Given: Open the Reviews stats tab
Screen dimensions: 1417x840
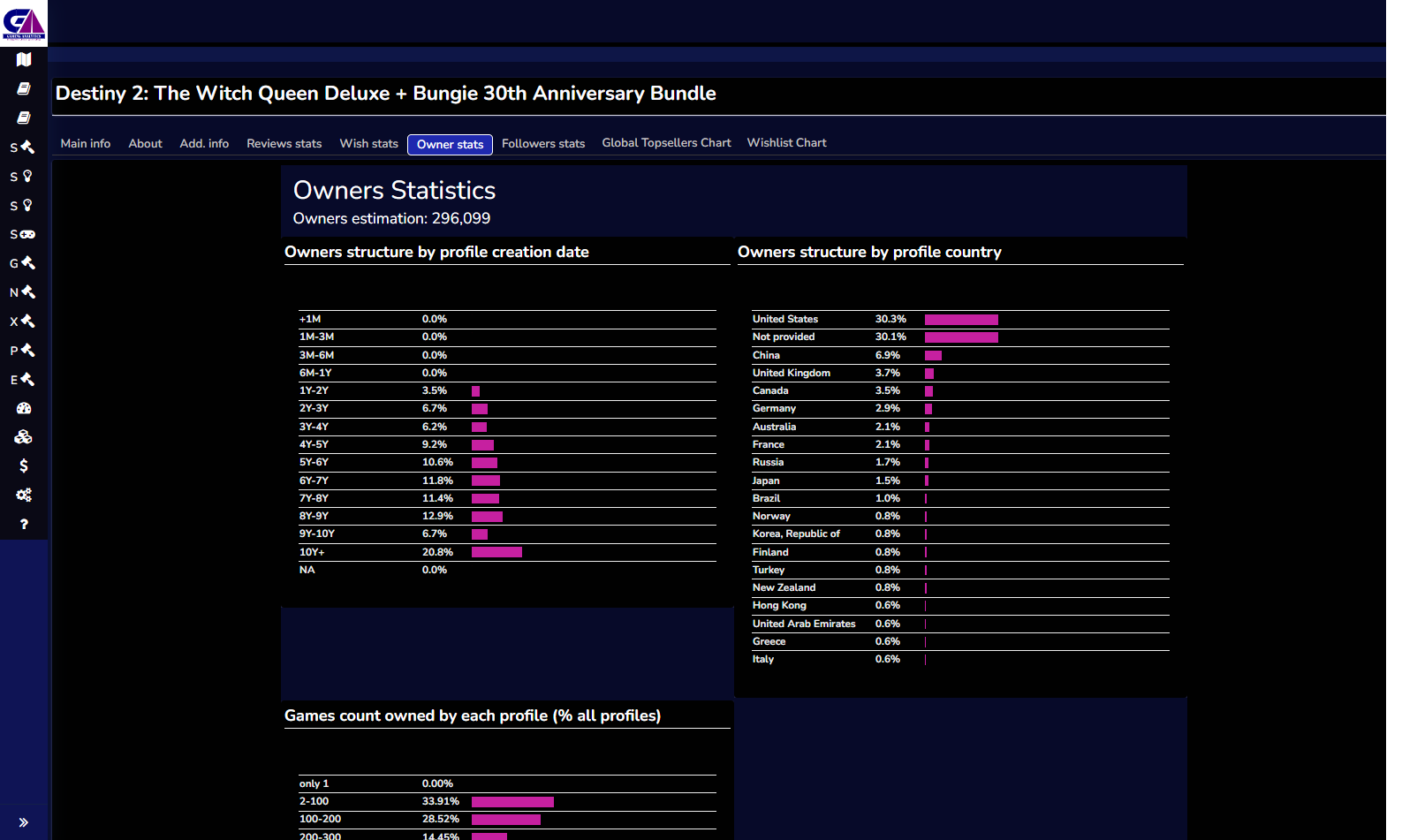Looking at the screenshot, I should (284, 144).
